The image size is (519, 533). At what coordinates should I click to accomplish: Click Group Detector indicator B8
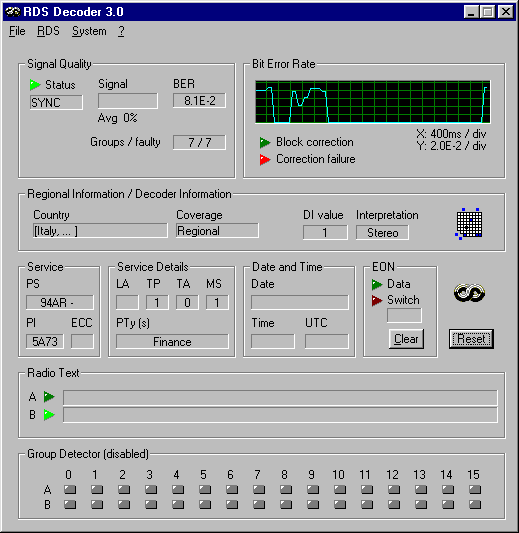click(286, 504)
